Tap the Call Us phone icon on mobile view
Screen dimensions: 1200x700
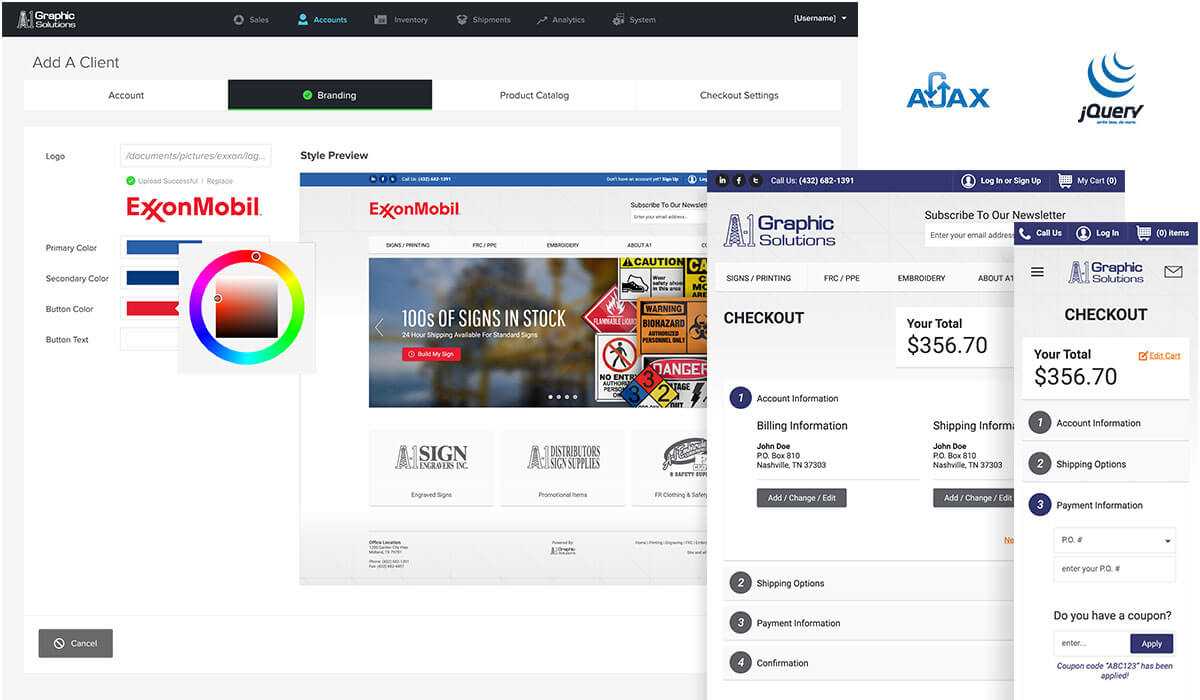pos(1026,233)
